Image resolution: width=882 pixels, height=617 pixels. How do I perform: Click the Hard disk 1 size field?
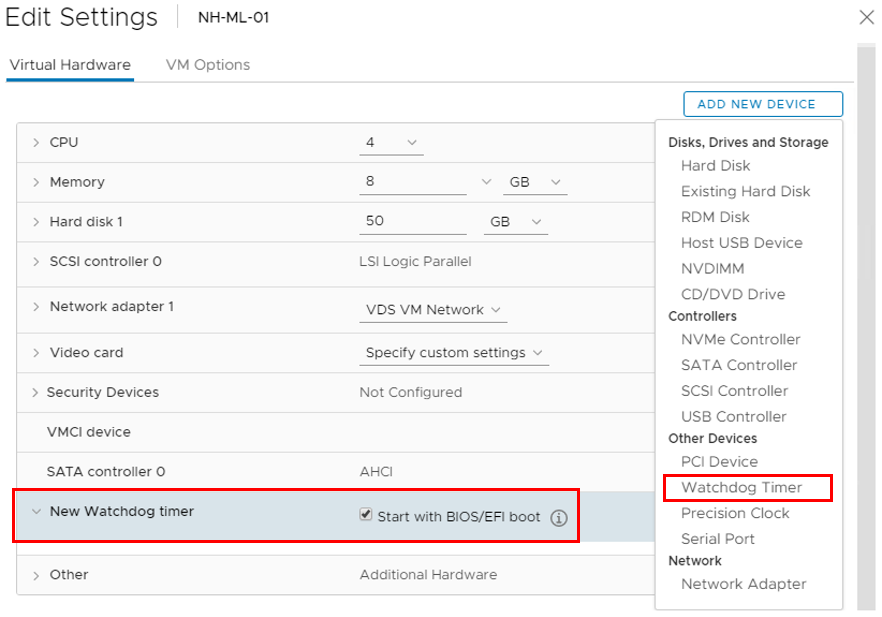pyautogui.click(x=412, y=222)
